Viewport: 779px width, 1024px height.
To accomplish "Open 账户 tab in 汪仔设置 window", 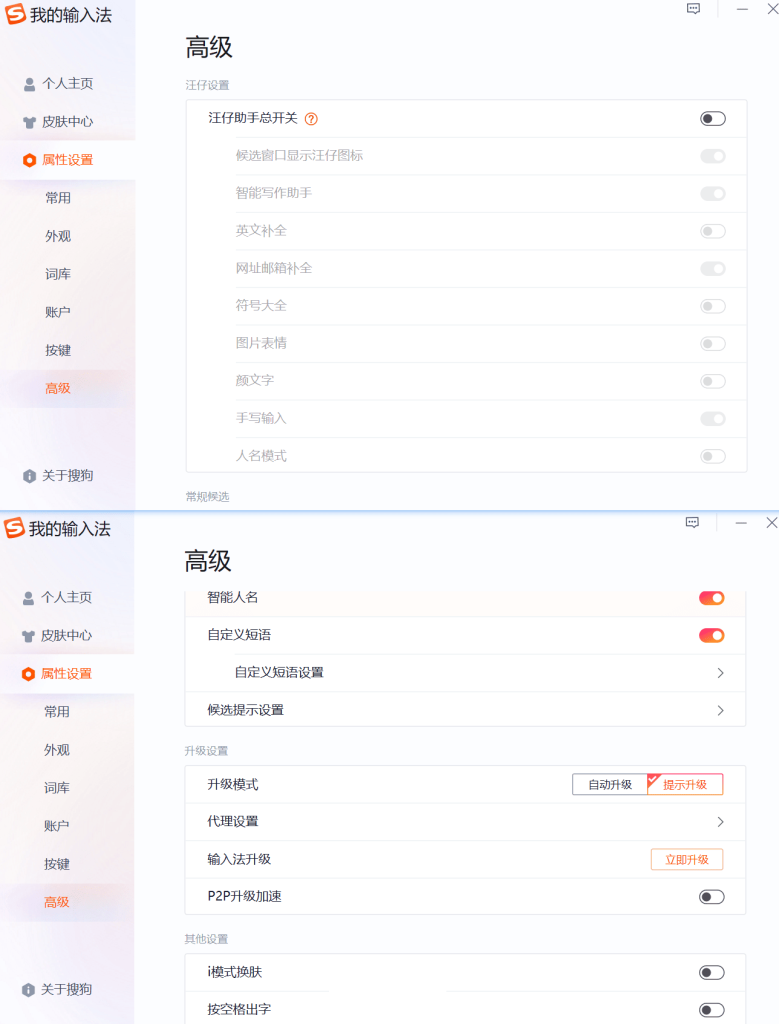I will [58, 312].
